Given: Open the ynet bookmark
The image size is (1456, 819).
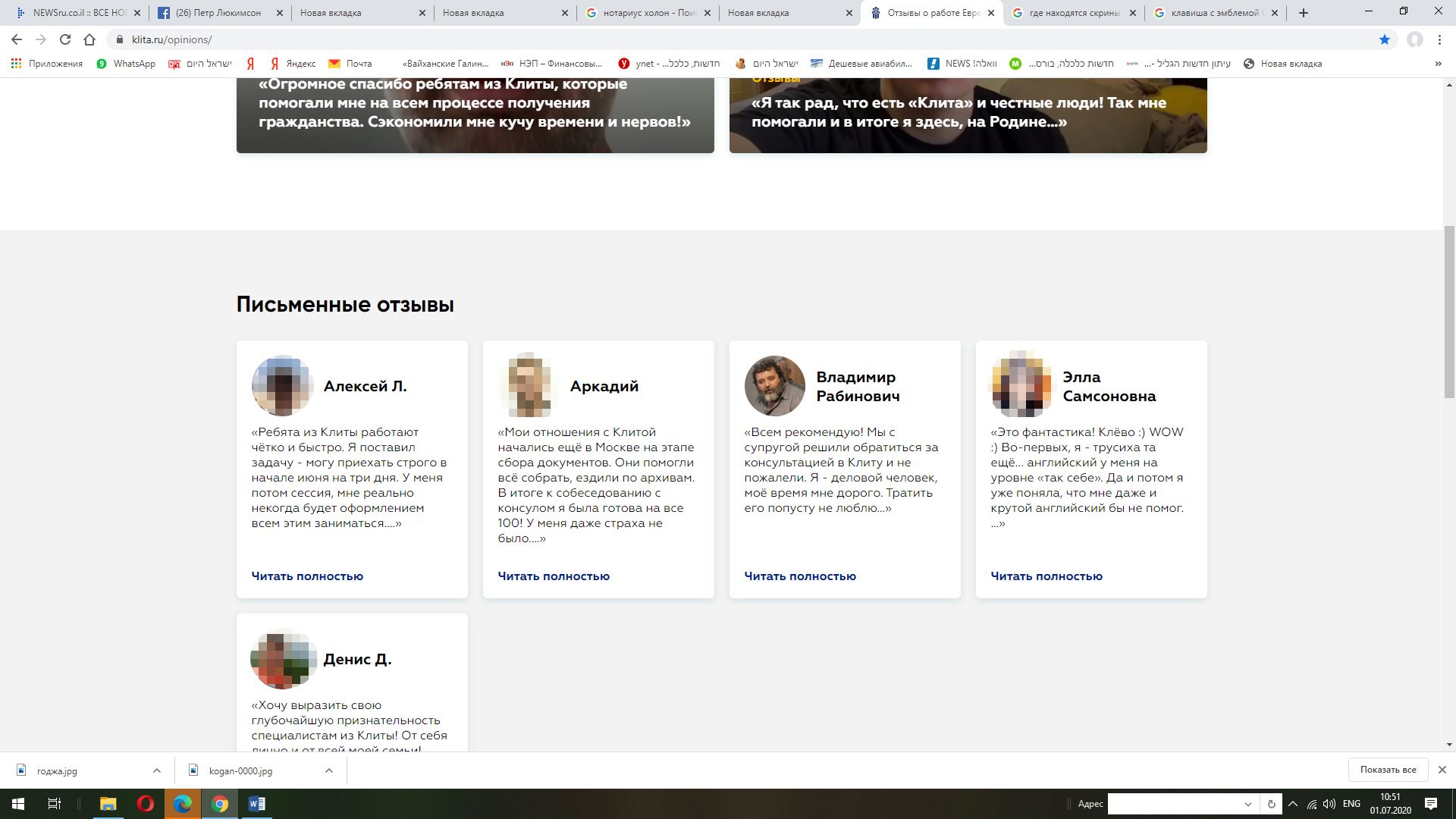Looking at the screenshot, I should (x=669, y=64).
